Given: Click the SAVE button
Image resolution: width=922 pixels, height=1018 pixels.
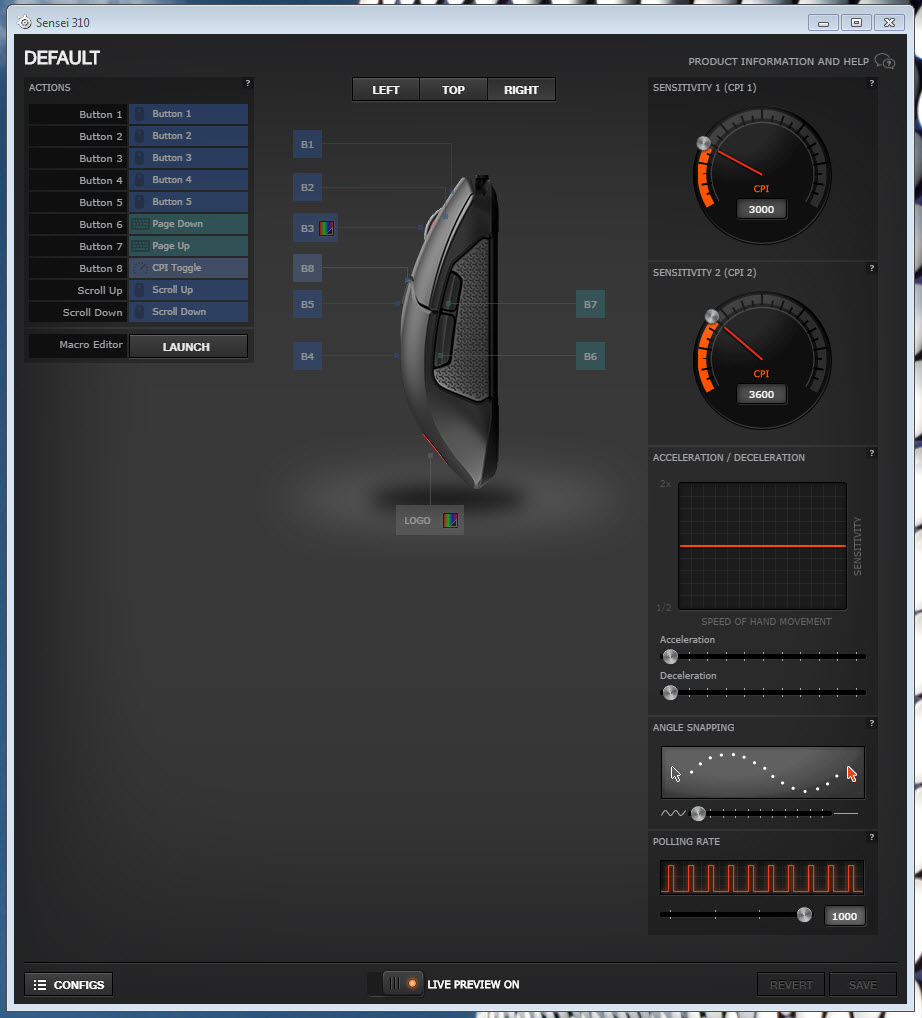Looking at the screenshot, I should (x=863, y=985).
